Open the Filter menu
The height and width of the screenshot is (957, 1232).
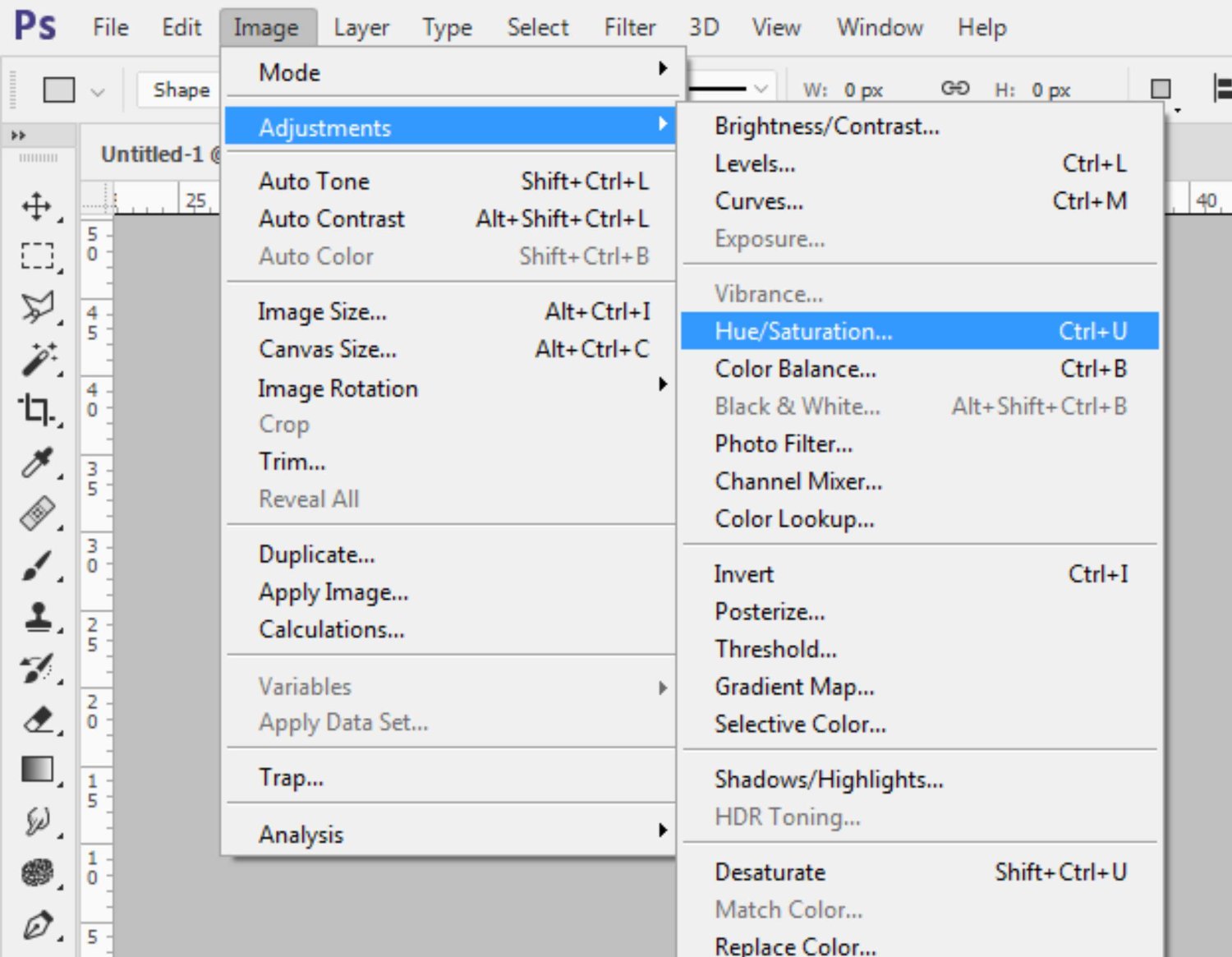(629, 27)
